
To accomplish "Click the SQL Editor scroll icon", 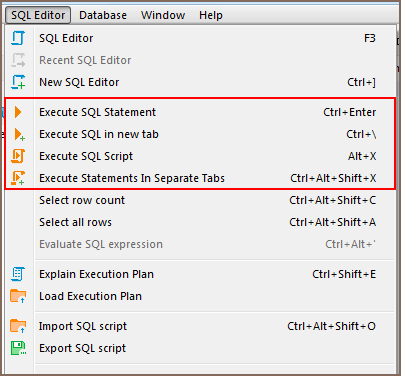I will [18, 38].
